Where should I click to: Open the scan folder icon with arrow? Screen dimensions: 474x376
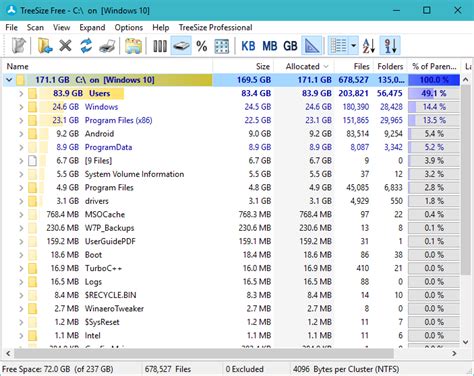[x=45, y=46]
